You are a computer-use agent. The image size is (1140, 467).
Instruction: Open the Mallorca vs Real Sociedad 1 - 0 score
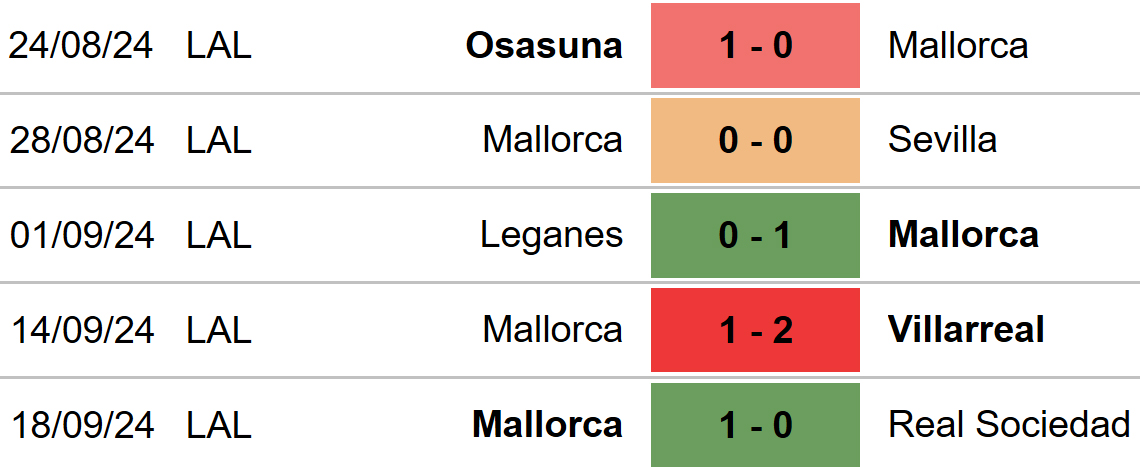755,425
